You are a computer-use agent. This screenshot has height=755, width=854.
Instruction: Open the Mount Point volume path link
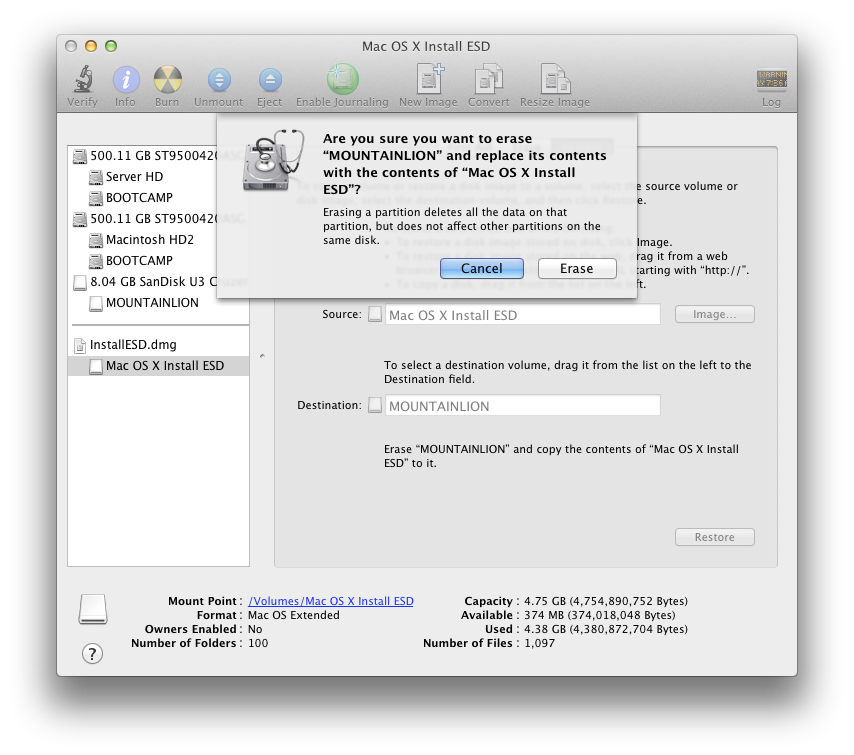pyautogui.click(x=330, y=601)
